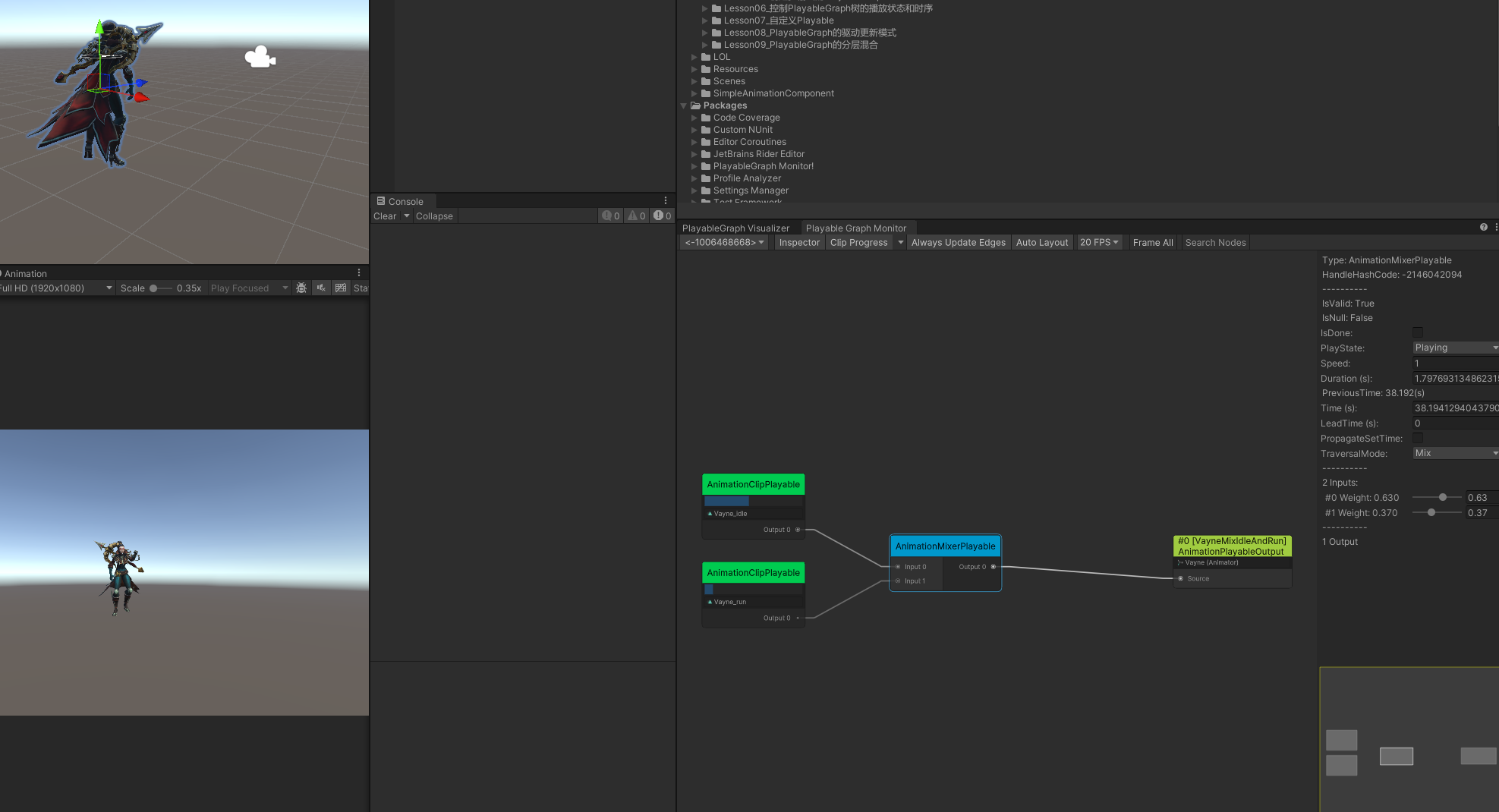Toggle the IsDone checkbox
This screenshot has height=812, width=1499.
[1417, 333]
